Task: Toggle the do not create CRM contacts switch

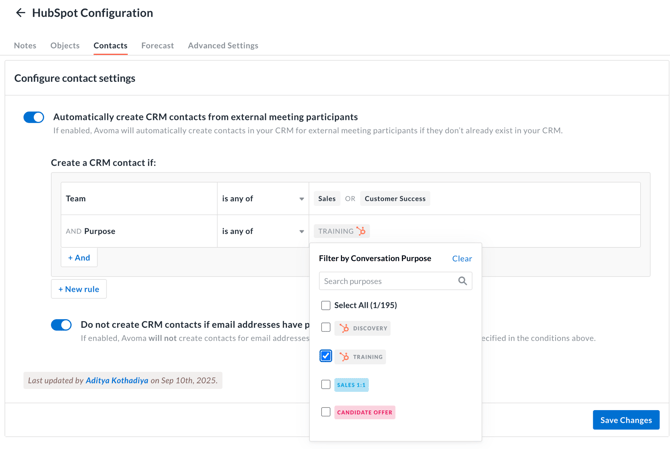Action: [61, 325]
